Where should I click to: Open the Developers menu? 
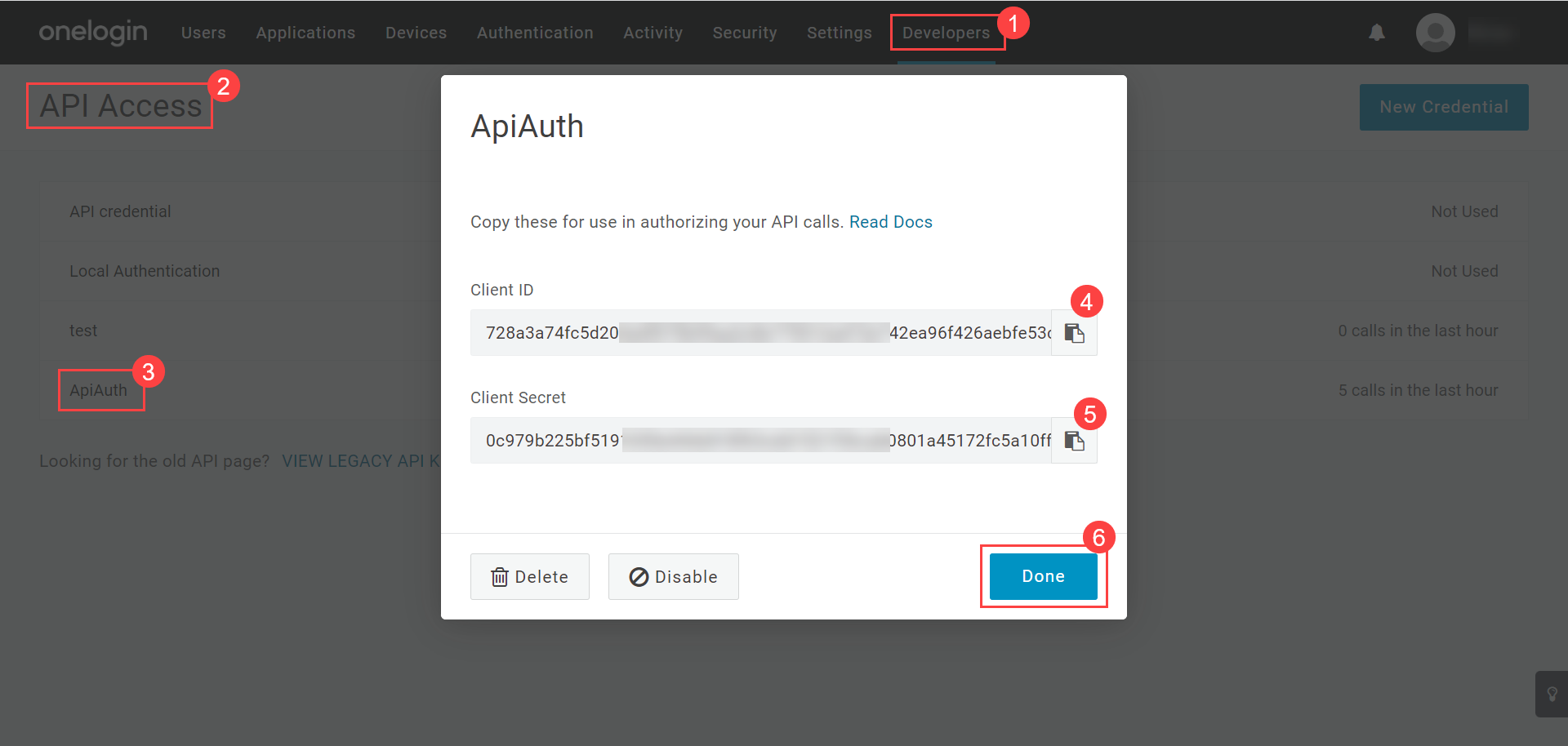[x=946, y=33]
